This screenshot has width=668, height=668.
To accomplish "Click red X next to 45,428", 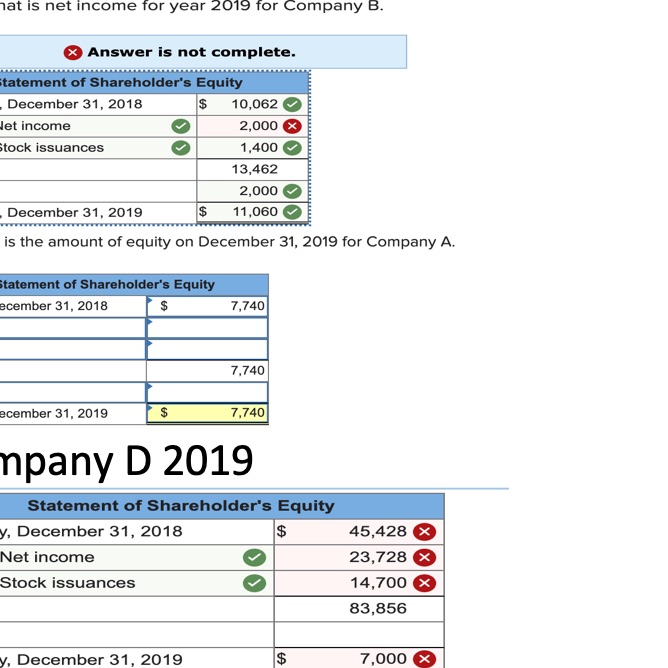I will [x=424, y=532].
